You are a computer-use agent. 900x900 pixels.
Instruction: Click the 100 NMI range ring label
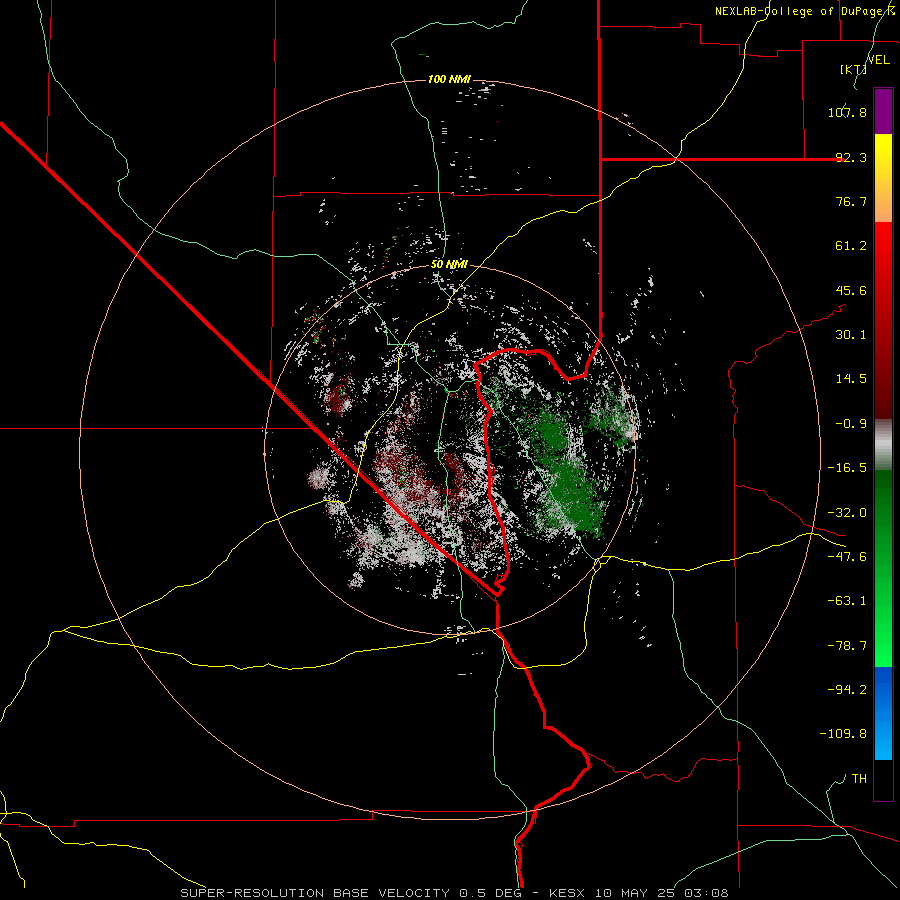pos(449,79)
